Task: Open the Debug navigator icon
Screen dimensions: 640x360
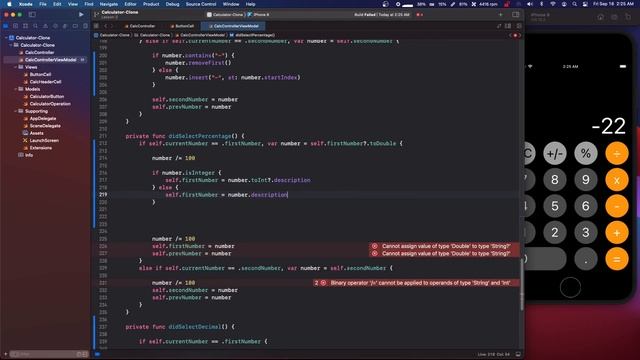Action: pyautogui.click(x=65, y=26)
